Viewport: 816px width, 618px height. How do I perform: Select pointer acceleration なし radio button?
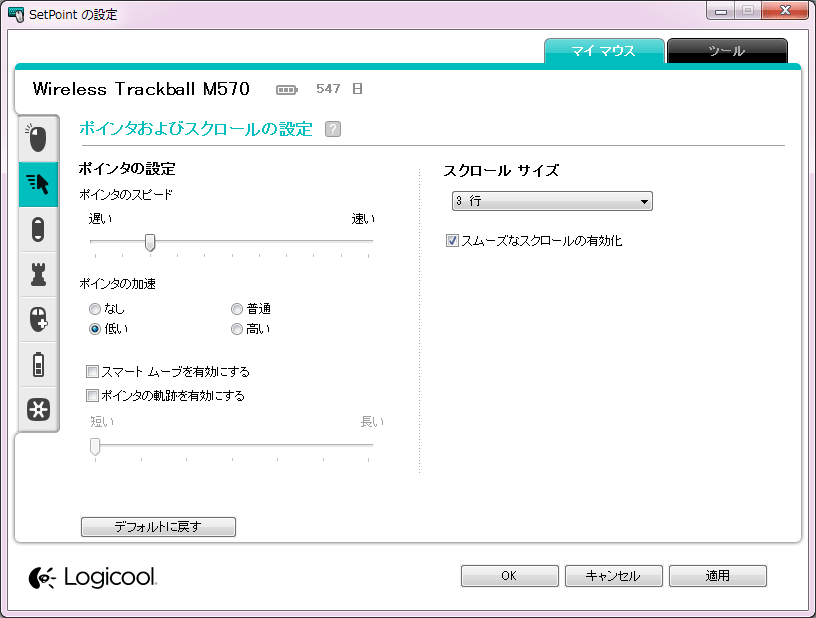(x=95, y=310)
